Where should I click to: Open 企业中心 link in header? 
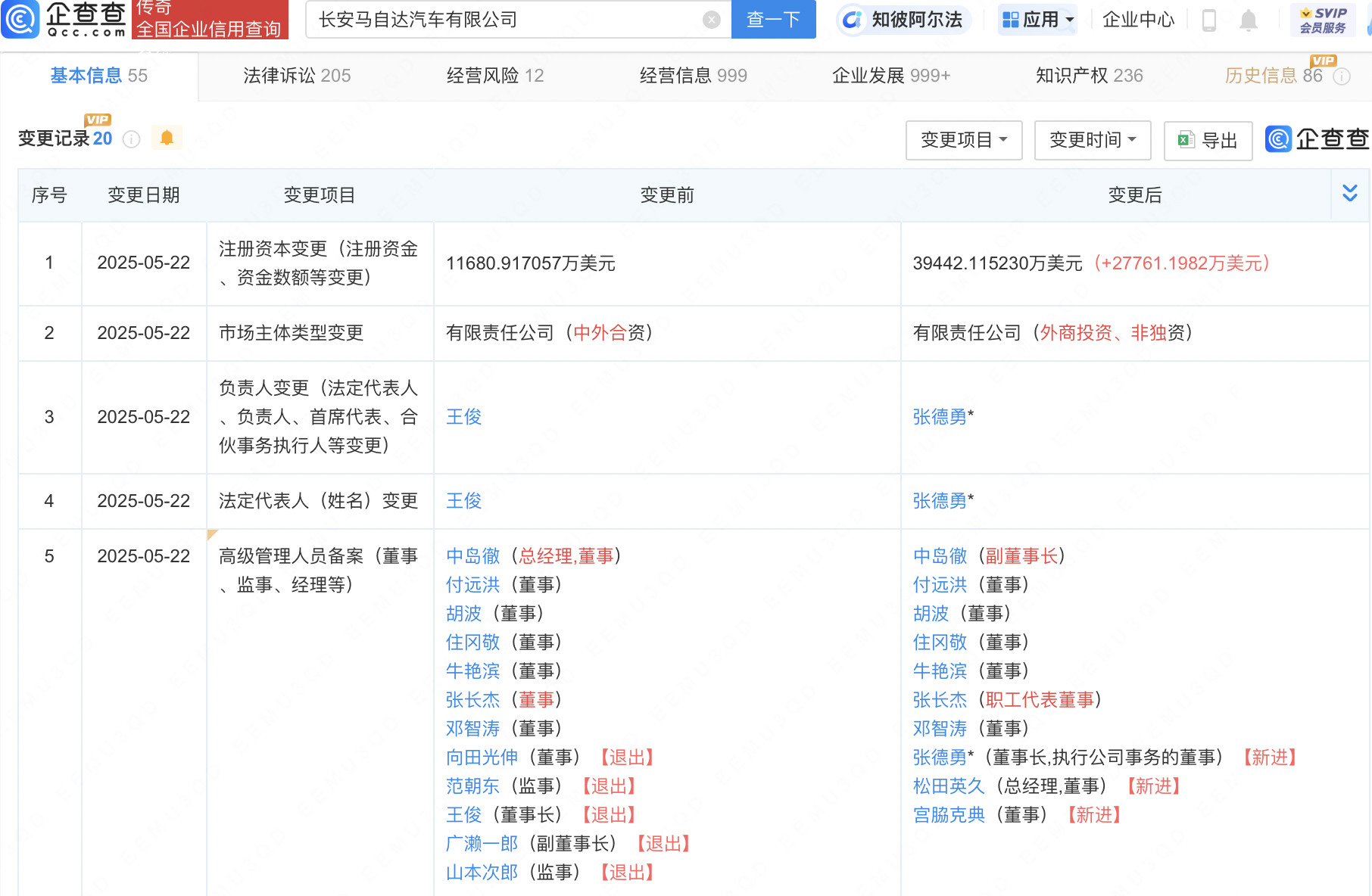coord(1138,20)
